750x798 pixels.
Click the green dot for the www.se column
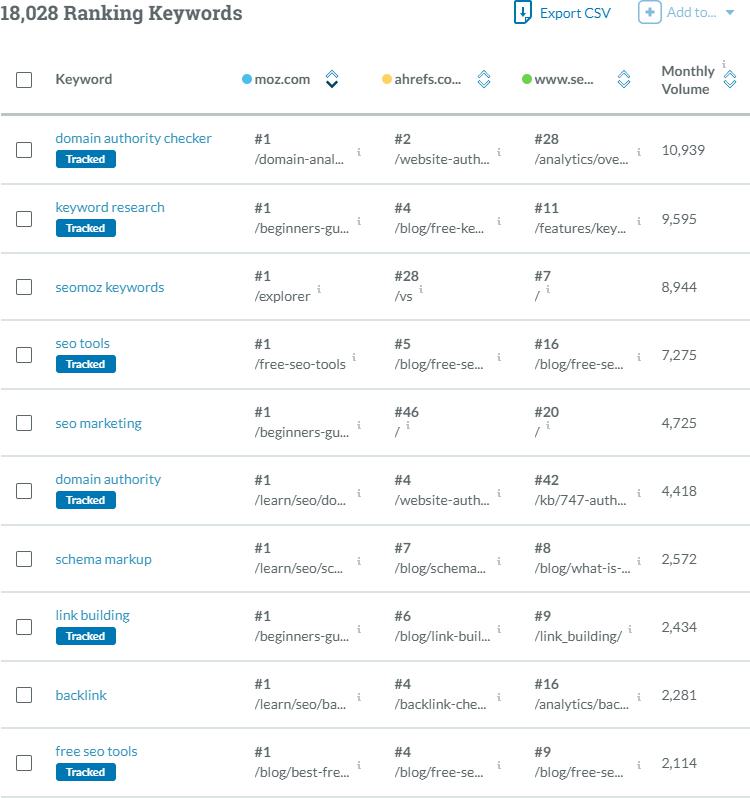pos(527,79)
